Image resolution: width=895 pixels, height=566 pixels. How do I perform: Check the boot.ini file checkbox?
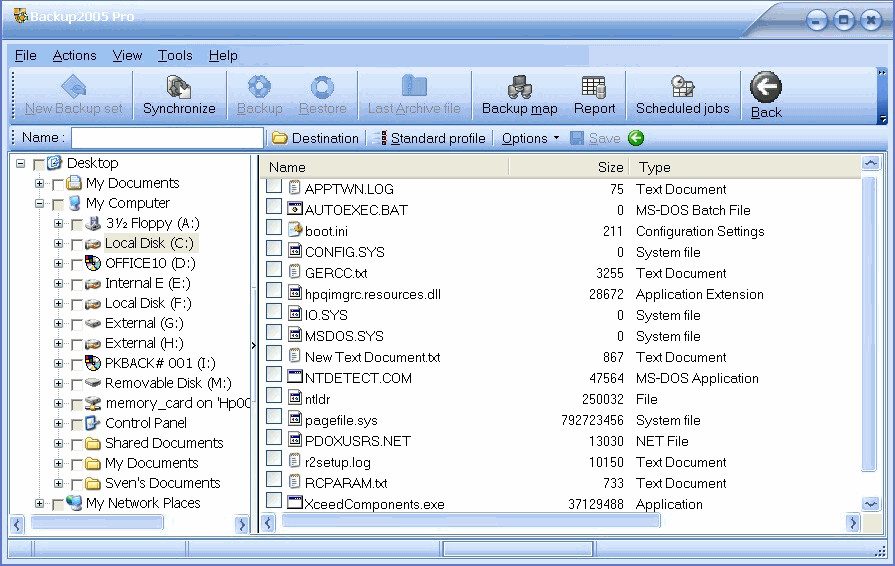pos(274,228)
